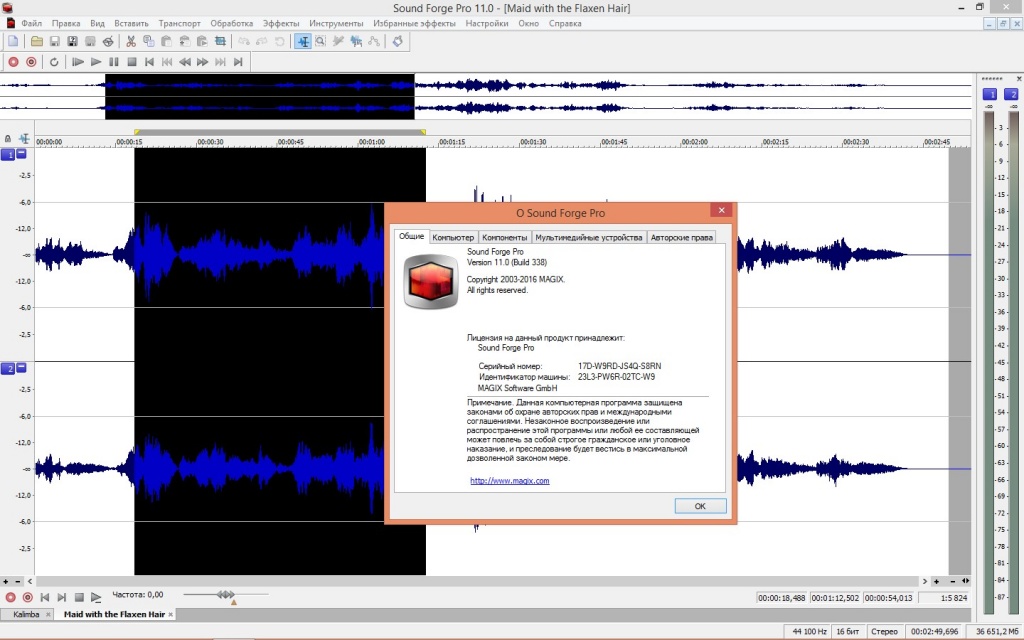Switch to the Авторские права tab

point(681,238)
